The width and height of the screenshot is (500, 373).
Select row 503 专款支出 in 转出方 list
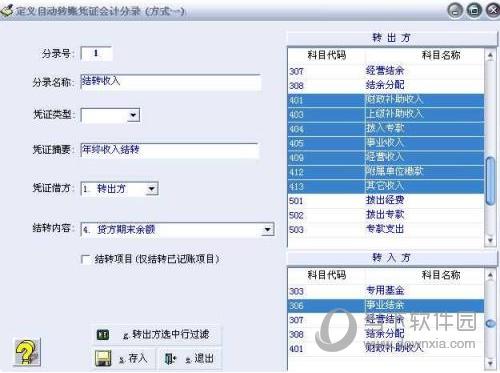[x=386, y=229]
